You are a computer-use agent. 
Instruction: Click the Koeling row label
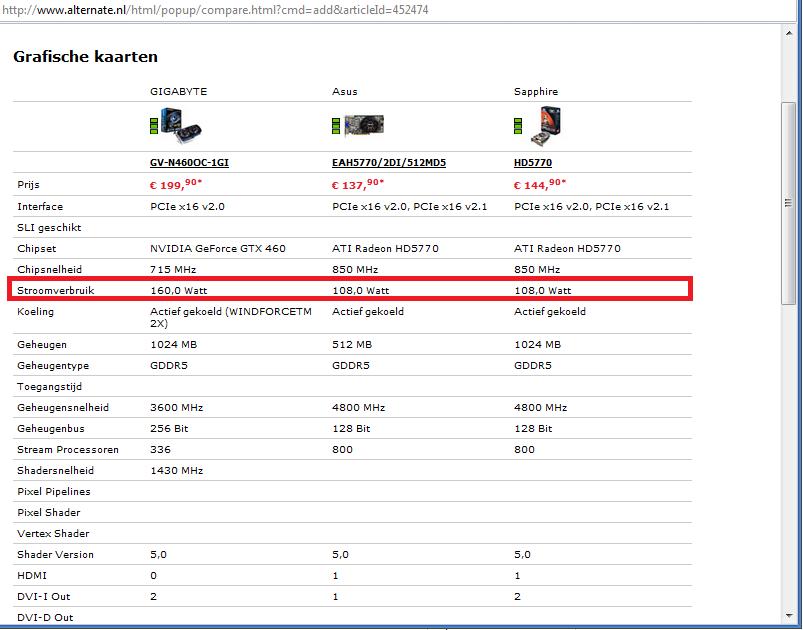pos(35,311)
